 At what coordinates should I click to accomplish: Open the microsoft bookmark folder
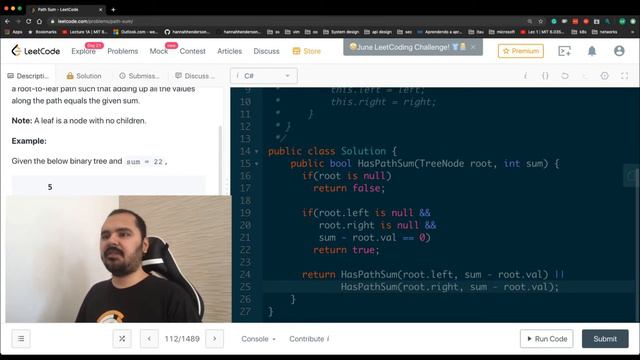(502, 32)
